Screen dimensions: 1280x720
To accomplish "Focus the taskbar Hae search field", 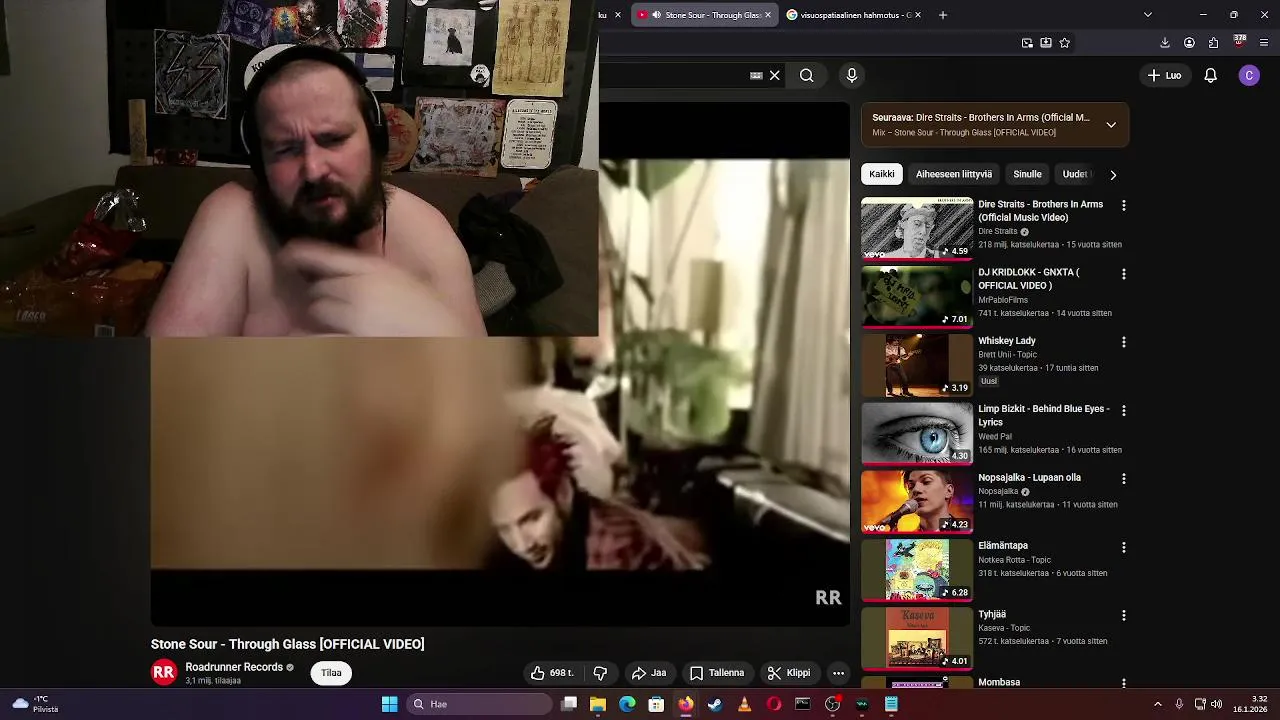I will click(x=480, y=704).
